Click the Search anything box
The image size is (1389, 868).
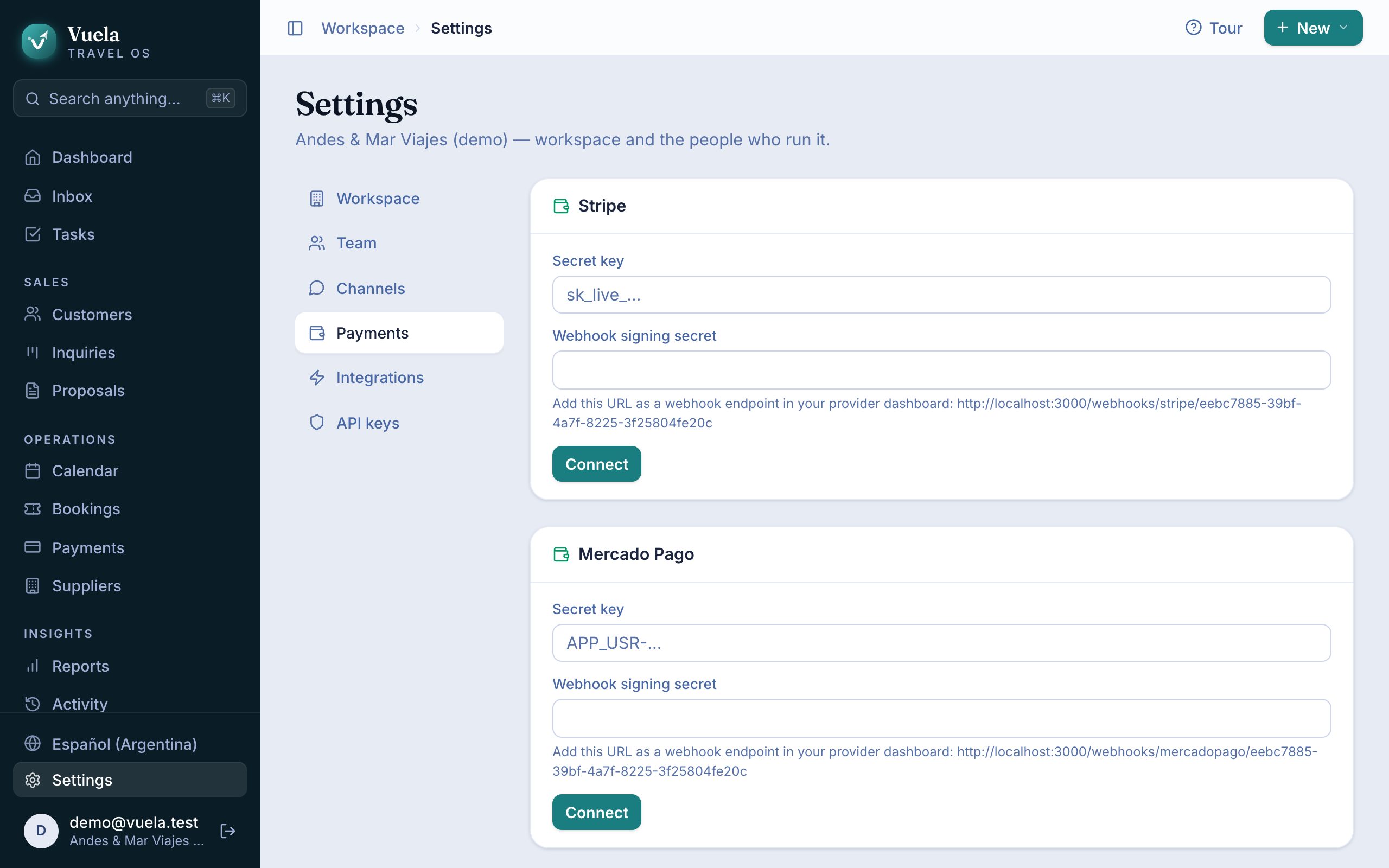tap(130, 98)
